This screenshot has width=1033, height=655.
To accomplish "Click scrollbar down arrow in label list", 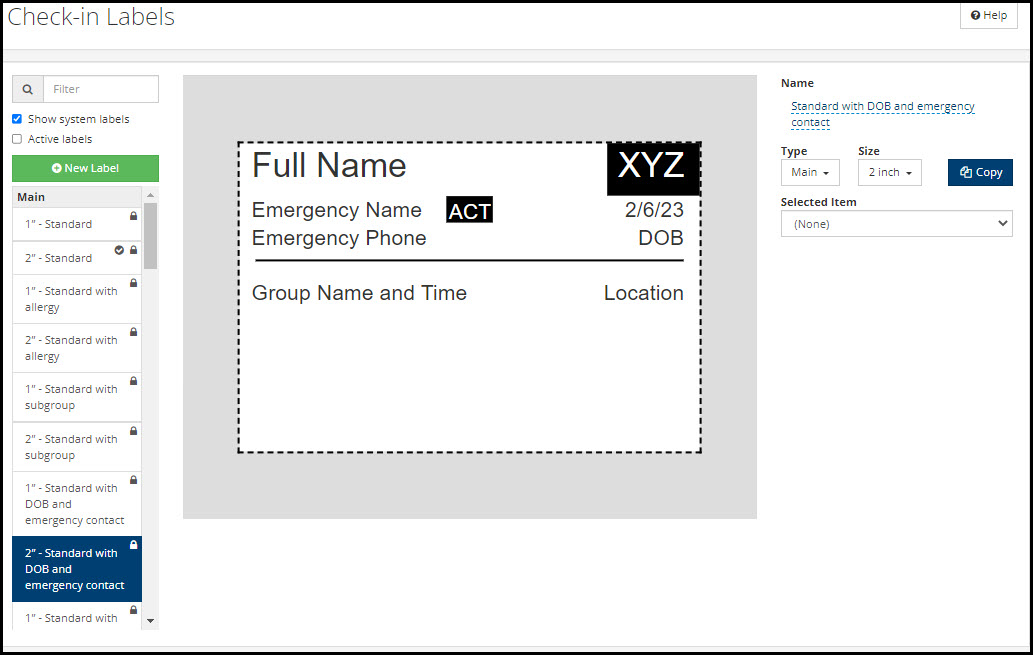I will click(x=150, y=620).
